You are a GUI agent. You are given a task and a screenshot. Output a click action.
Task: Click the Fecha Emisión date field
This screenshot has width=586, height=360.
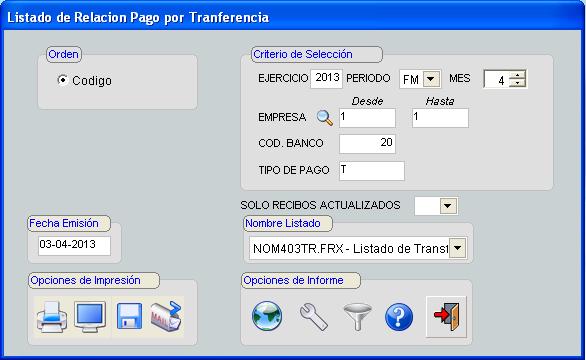coord(74,246)
